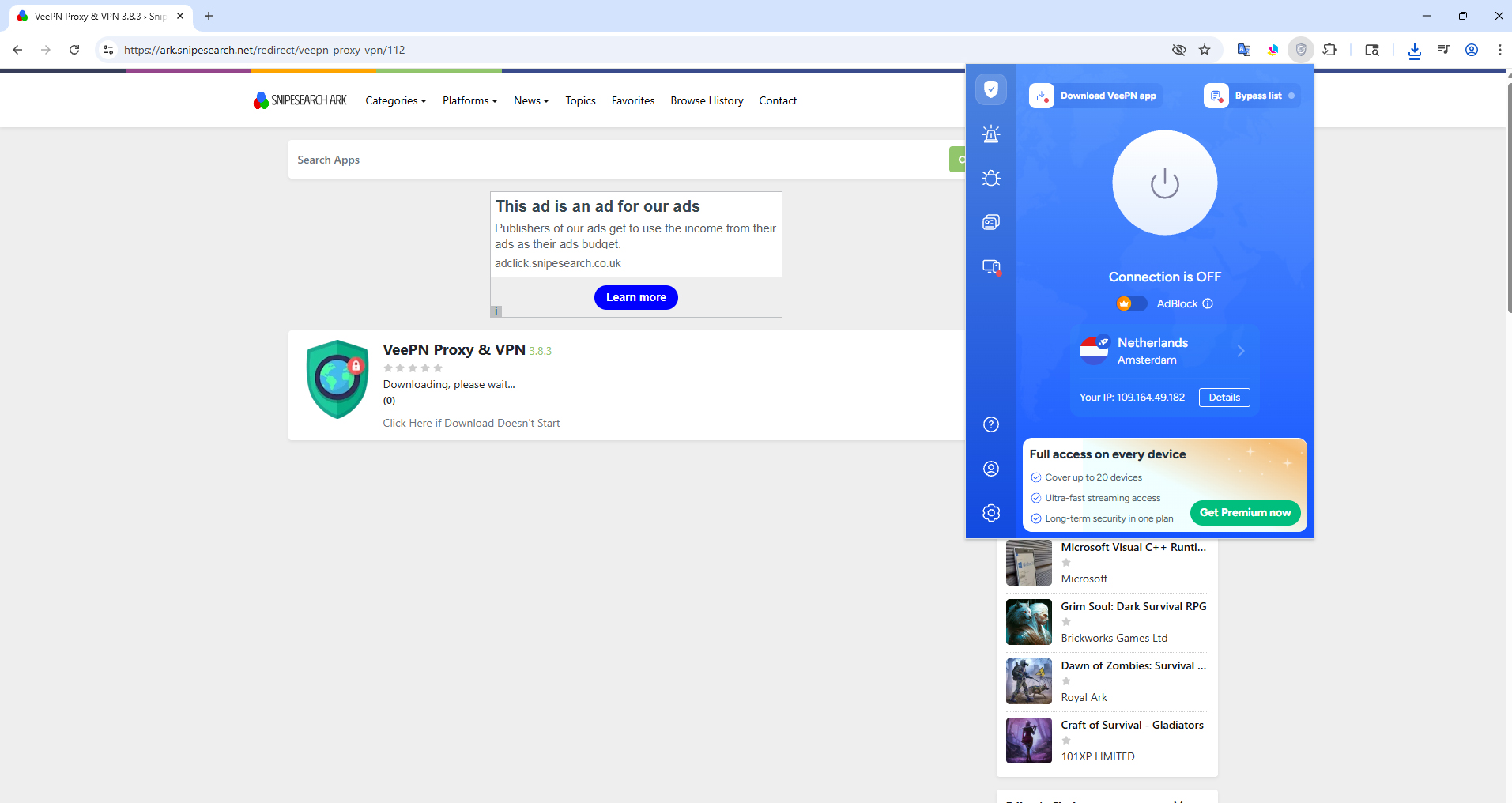Click the VeePN extension icon in toolbar
The width and height of the screenshot is (1512, 803).
(x=1301, y=50)
